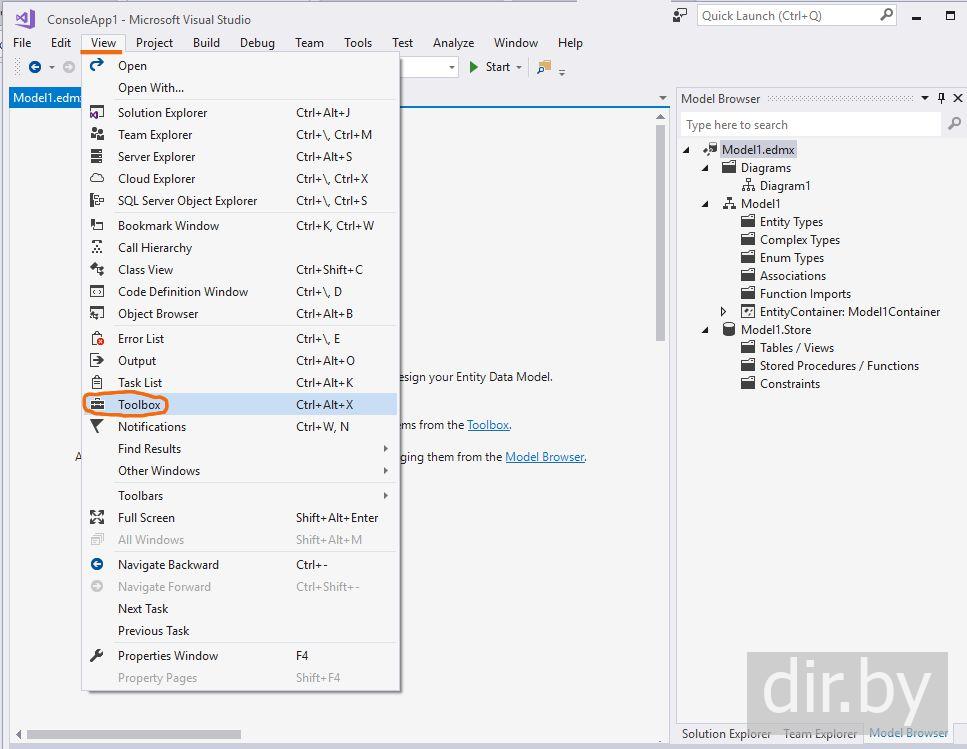Click the Model Browser hyperlink in designer
The image size is (967, 749).
pos(544,457)
